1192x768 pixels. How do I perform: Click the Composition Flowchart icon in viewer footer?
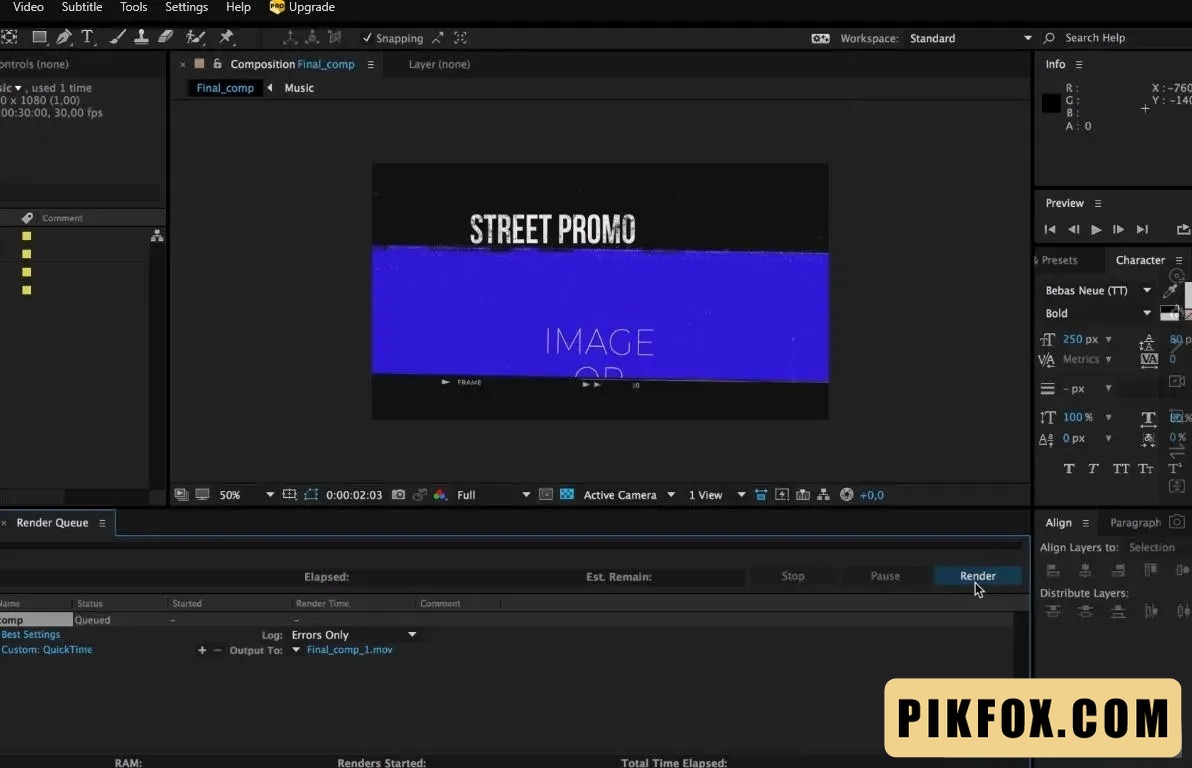pos(823,494)
